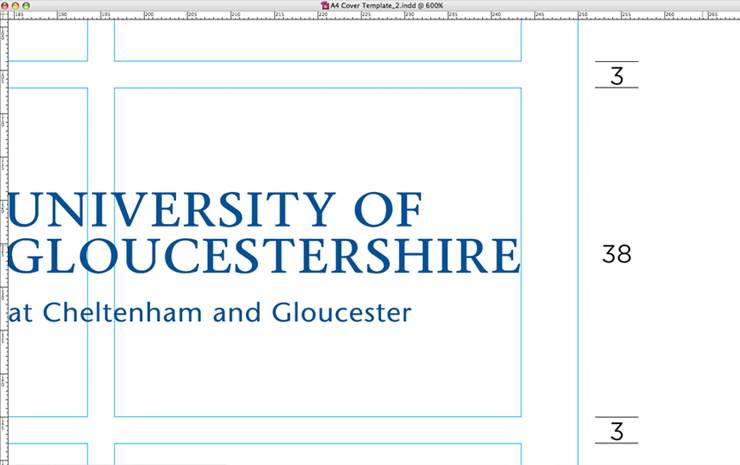
Task: Minimize the window with the yellow button
Action: (15, 6)
